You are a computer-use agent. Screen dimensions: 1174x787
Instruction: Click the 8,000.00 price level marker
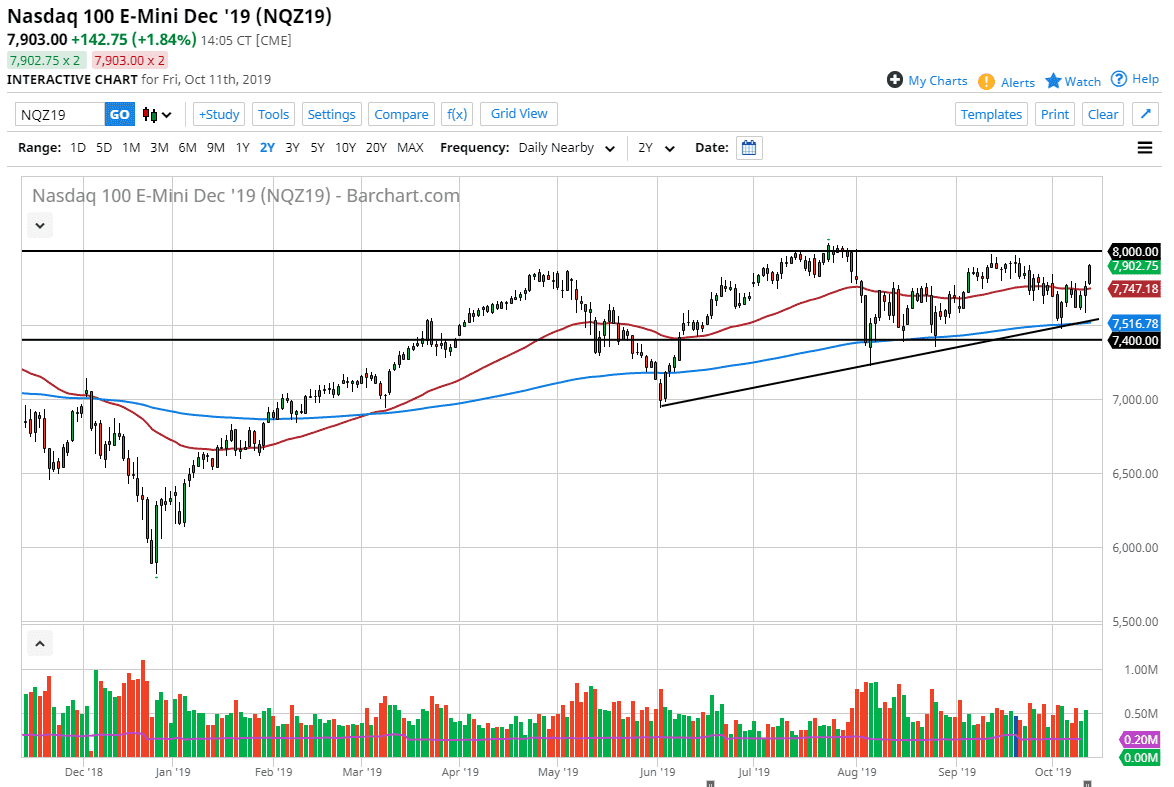click(1135, 251)
